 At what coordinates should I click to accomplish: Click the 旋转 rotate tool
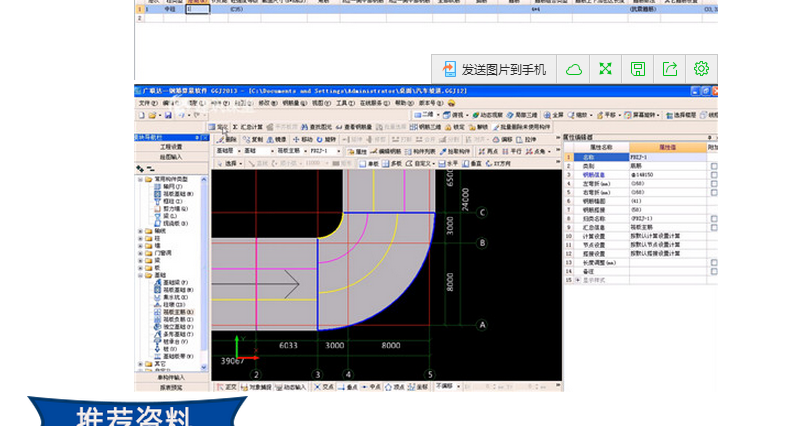click(x=326, y=139)
